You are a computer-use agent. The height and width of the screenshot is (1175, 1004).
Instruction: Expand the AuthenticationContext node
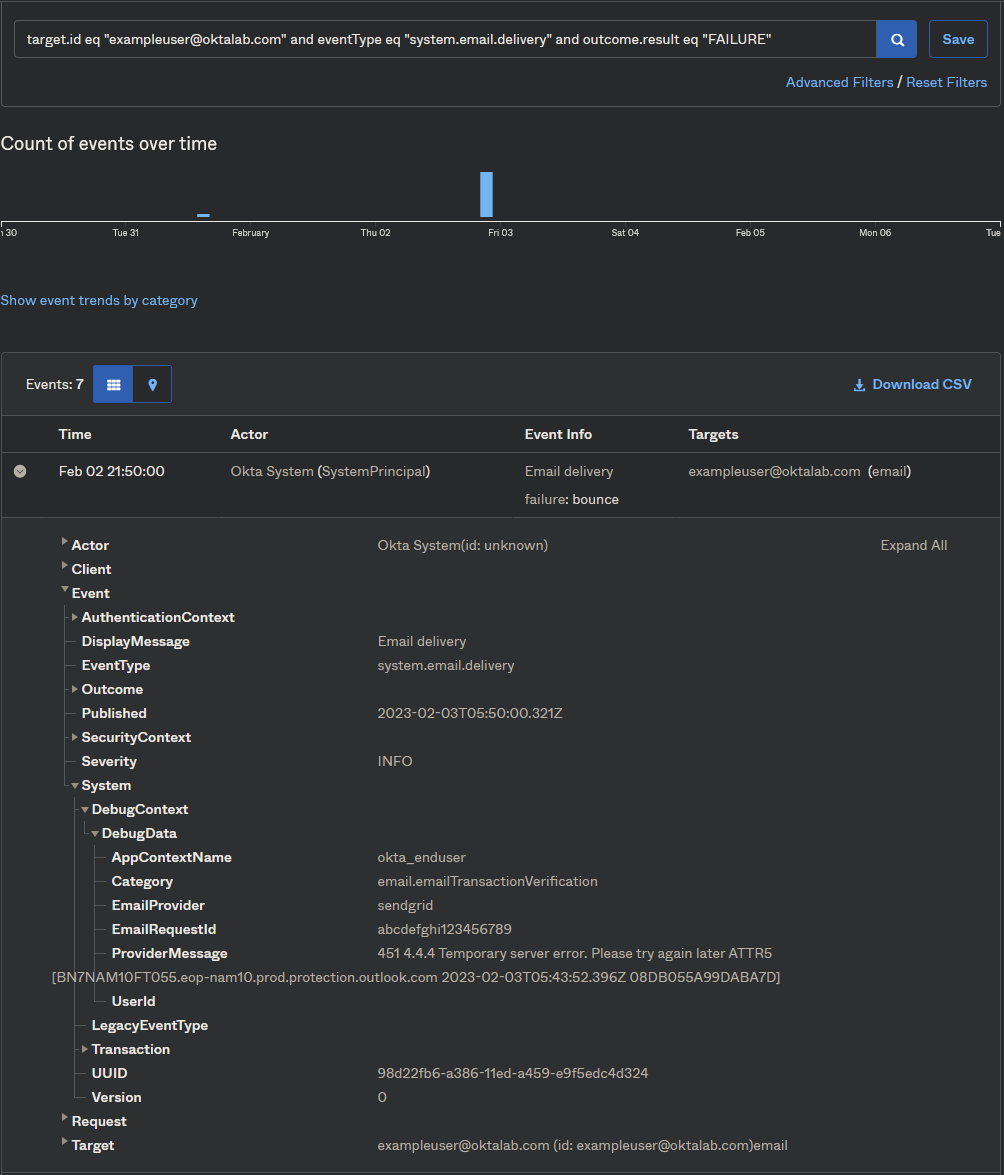pyautogui.click(x=74, y=617)
